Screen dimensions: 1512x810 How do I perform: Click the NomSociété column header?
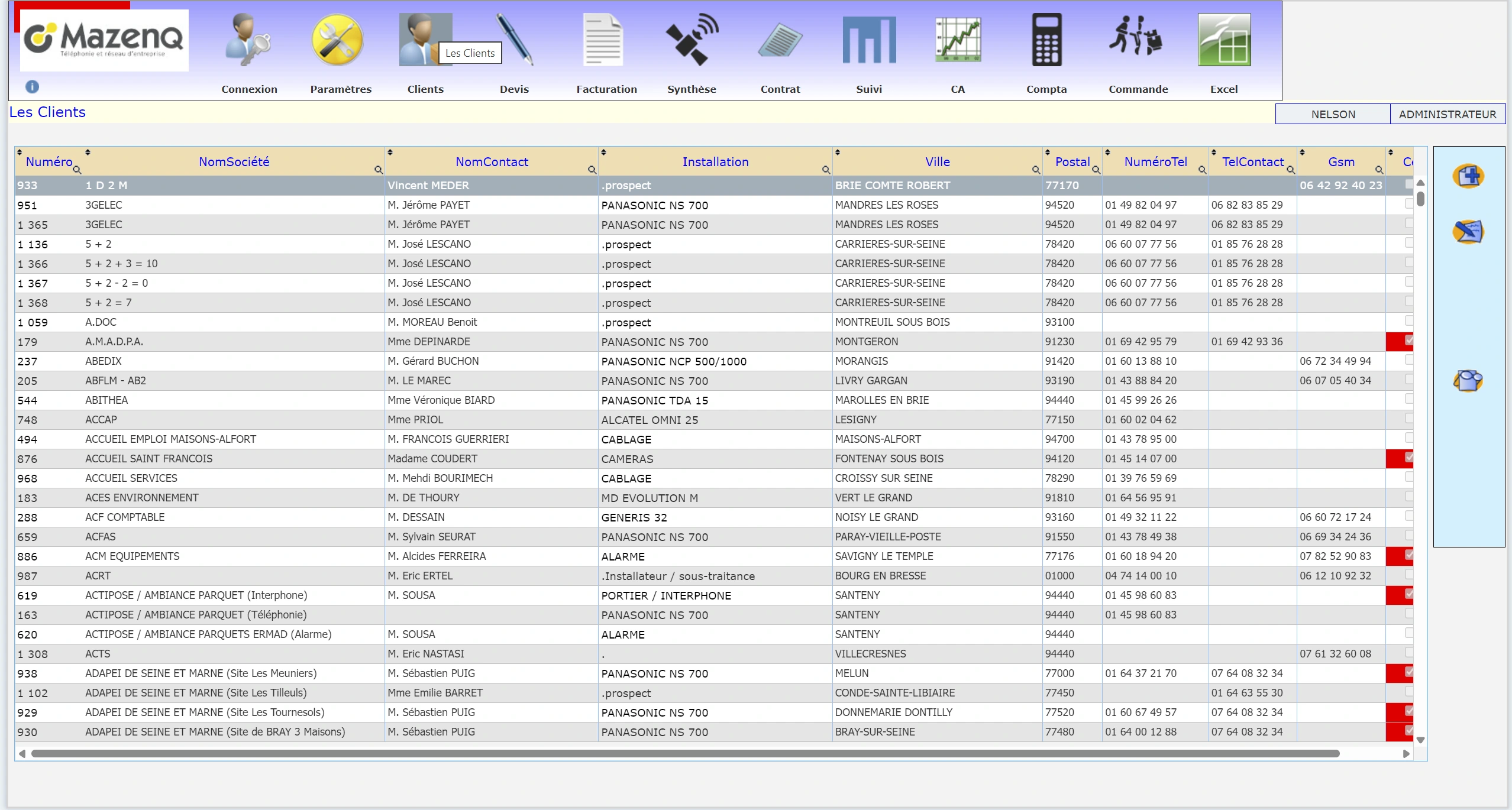click(x=234, y=162)
